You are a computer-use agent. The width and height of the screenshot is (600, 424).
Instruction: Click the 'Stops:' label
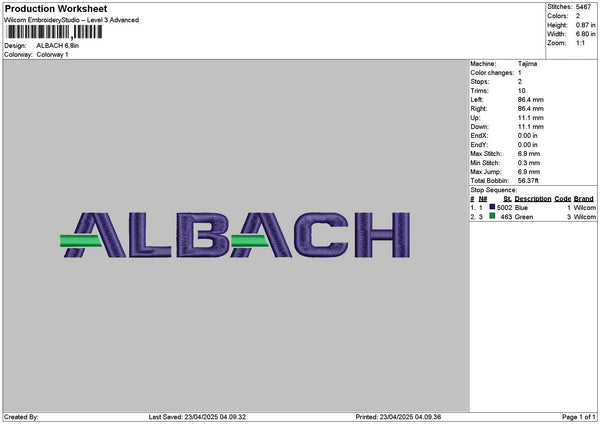coord(480,82)
